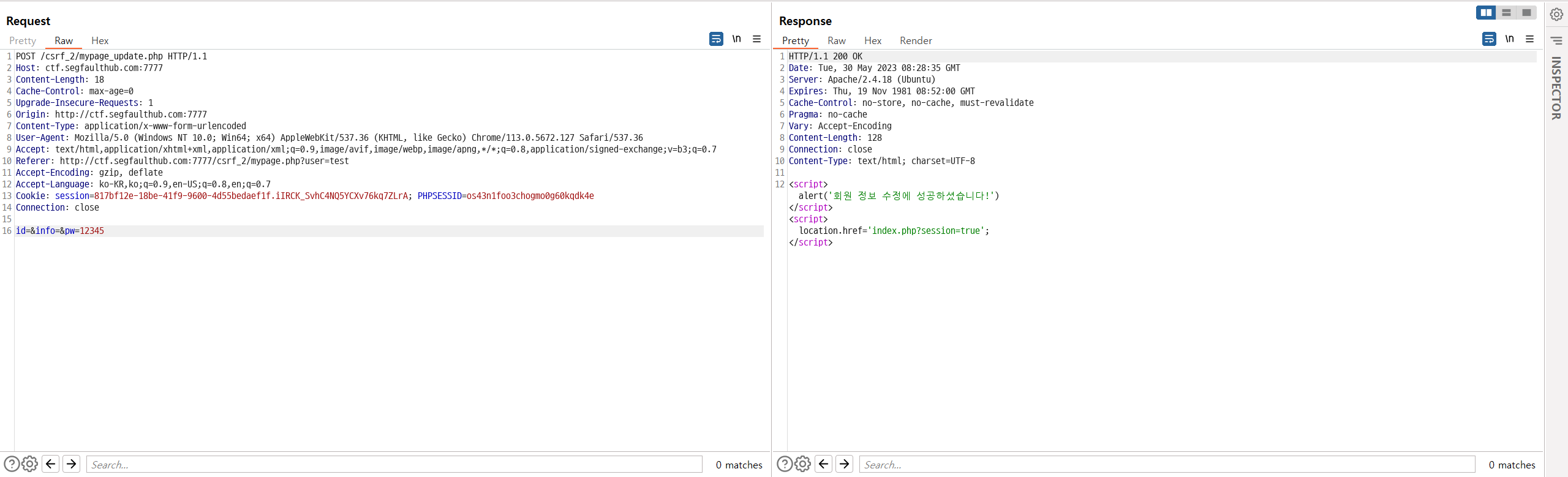
Task: Click the Accept-Language request header
Action: pyautogui.click(x=143, y=184)
